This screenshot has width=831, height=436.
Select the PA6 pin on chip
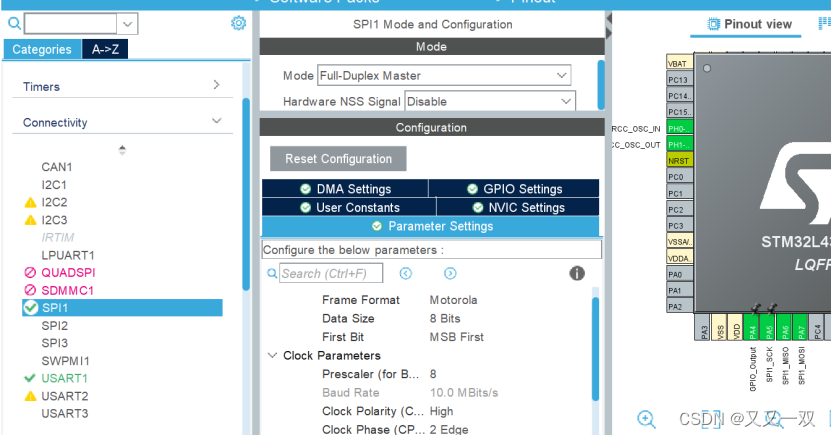tap(785, 327)
